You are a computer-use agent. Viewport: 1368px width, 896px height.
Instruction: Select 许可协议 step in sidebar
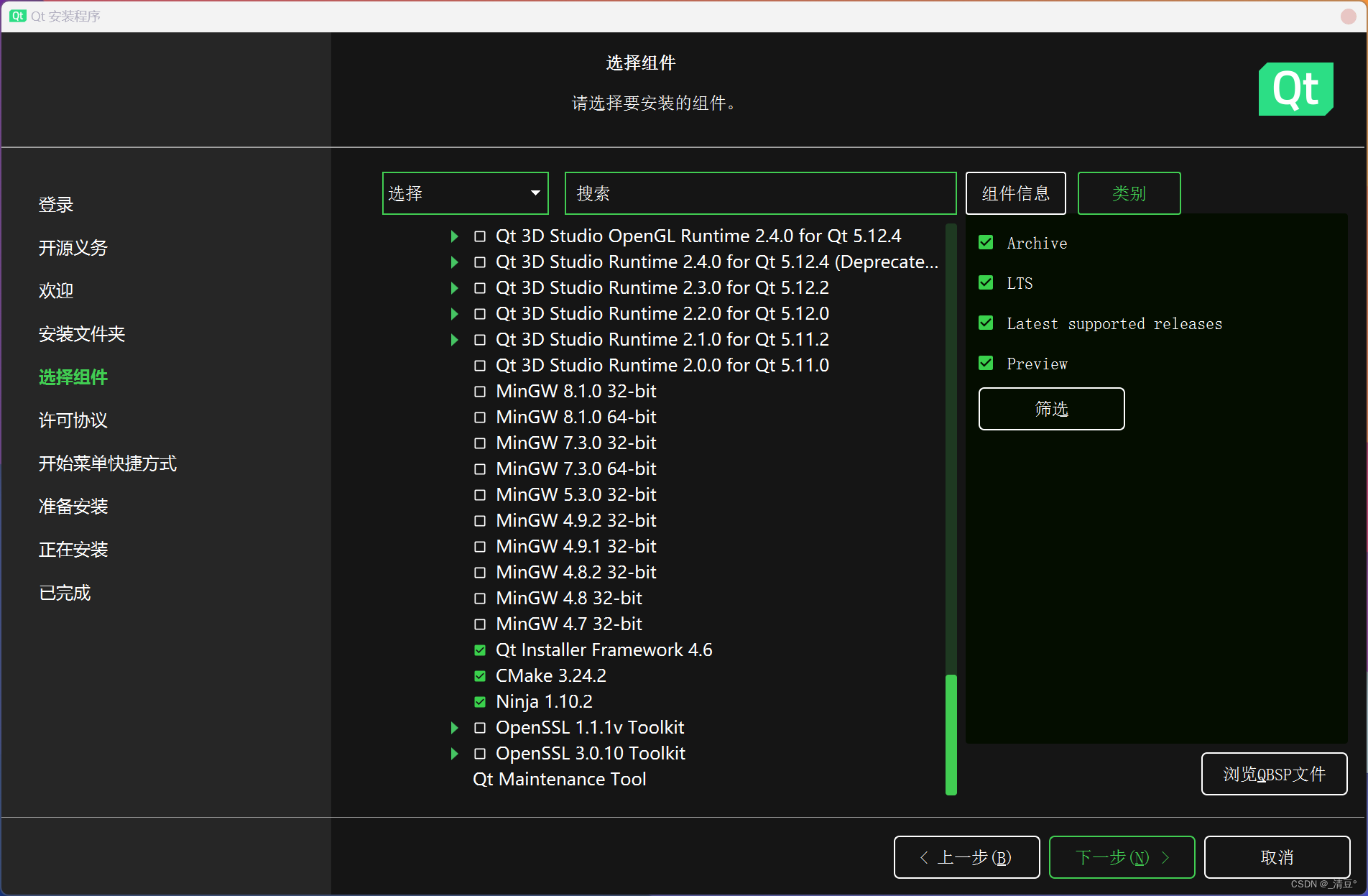(73, 420)
